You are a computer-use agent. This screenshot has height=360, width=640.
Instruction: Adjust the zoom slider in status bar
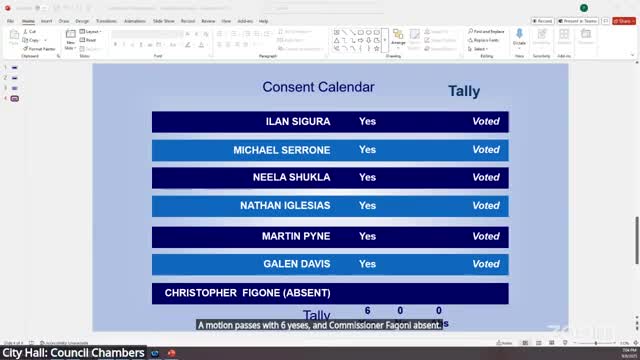(x=596, y=343)
